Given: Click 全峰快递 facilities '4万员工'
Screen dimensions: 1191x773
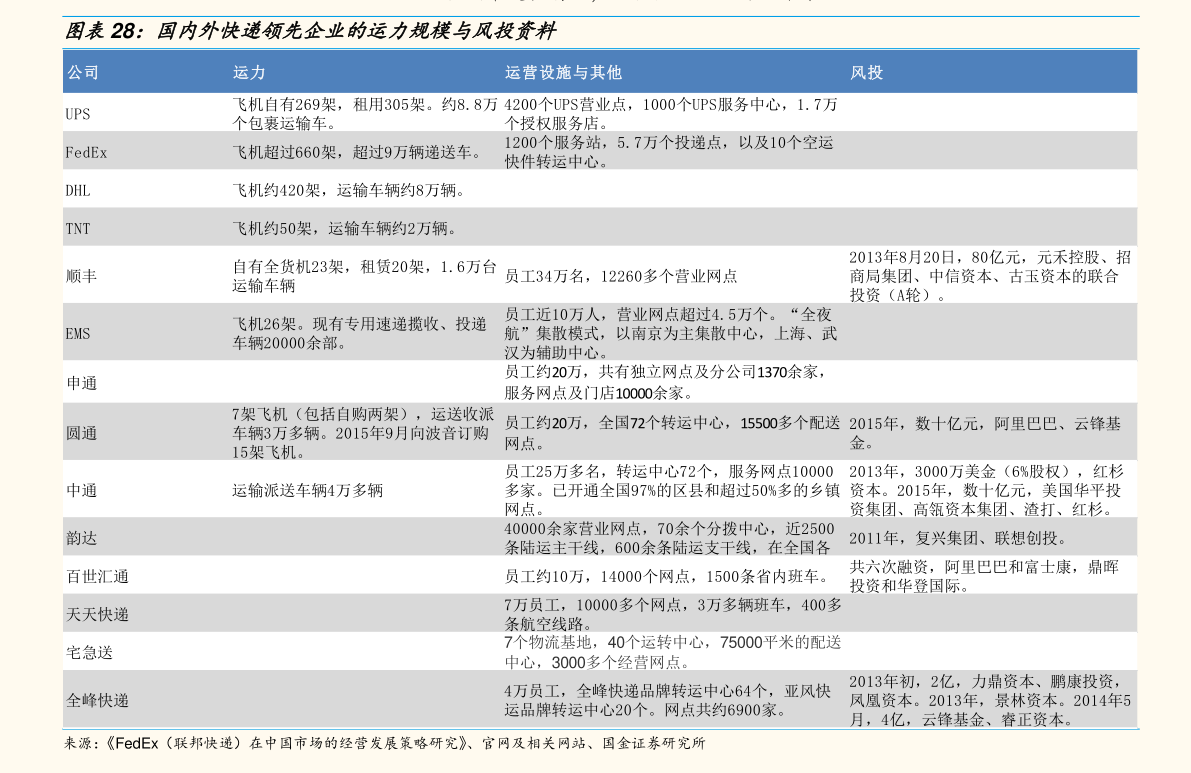Looking at the screenshot, I should 532,691.
